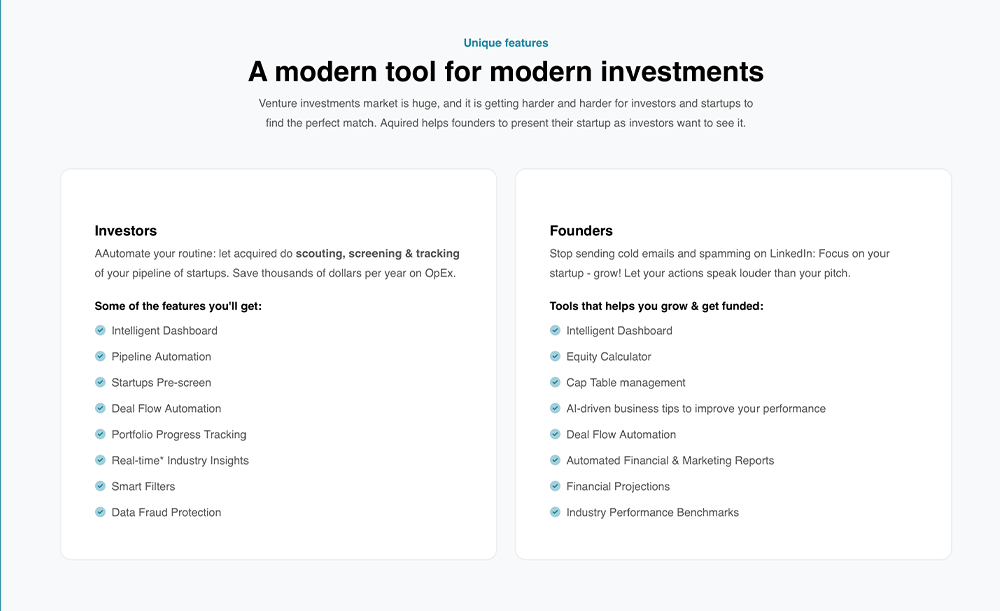The image size is (1000, 611).
Task: Click the check icon beside Portfolio Progress Tracking
Action: (x=100, y=434)
